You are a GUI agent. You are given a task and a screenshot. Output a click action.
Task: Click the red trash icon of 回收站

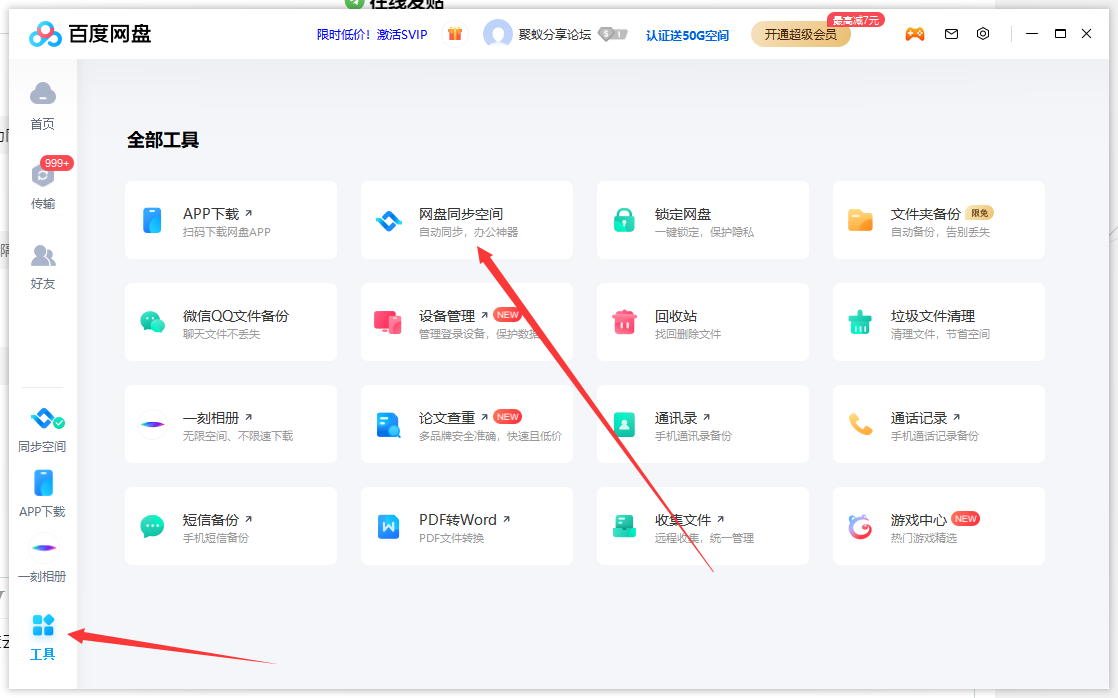pyautogui.click(x=625, y=322)
